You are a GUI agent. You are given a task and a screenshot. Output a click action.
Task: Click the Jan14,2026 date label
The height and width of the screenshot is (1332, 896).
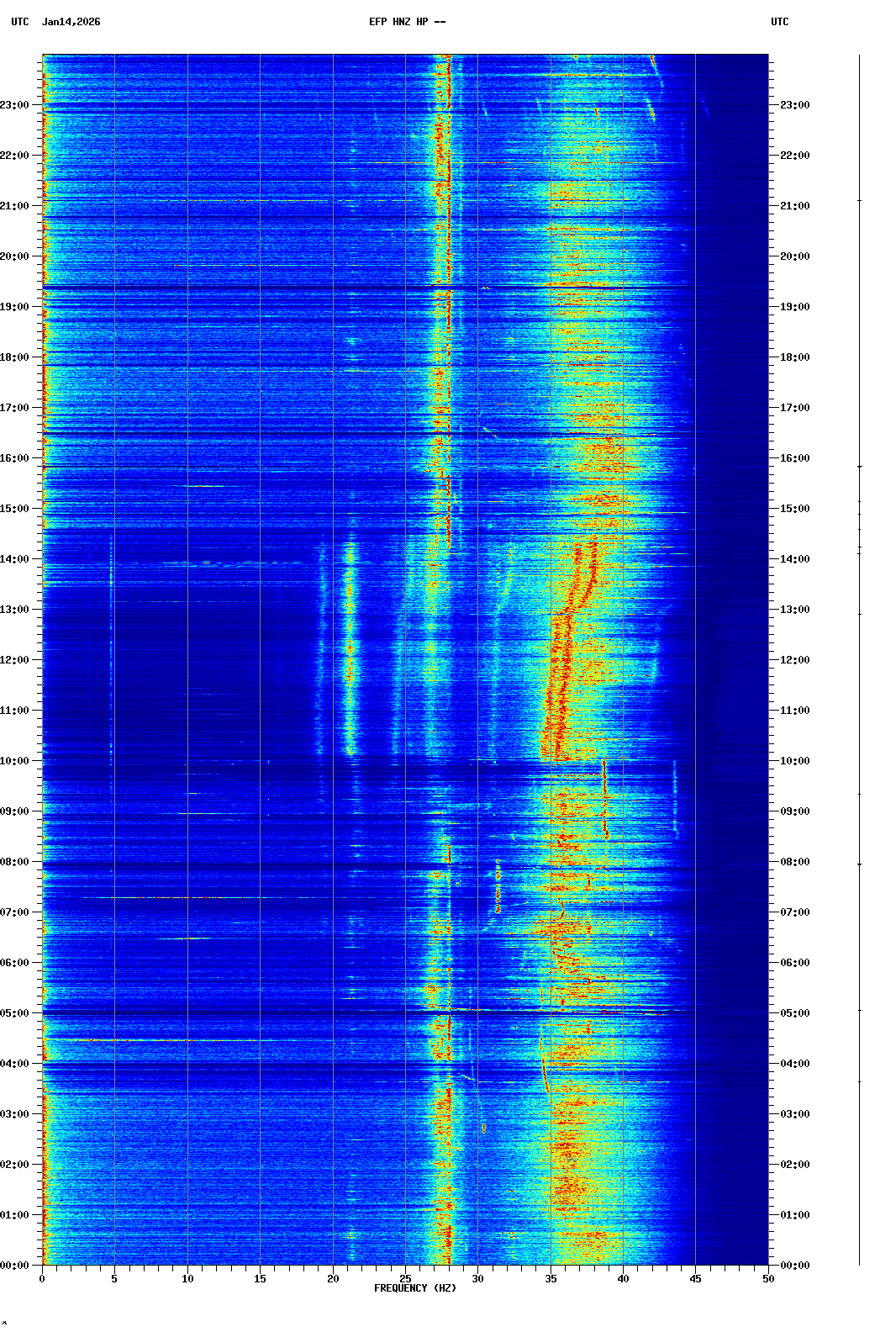pos(71,22)
